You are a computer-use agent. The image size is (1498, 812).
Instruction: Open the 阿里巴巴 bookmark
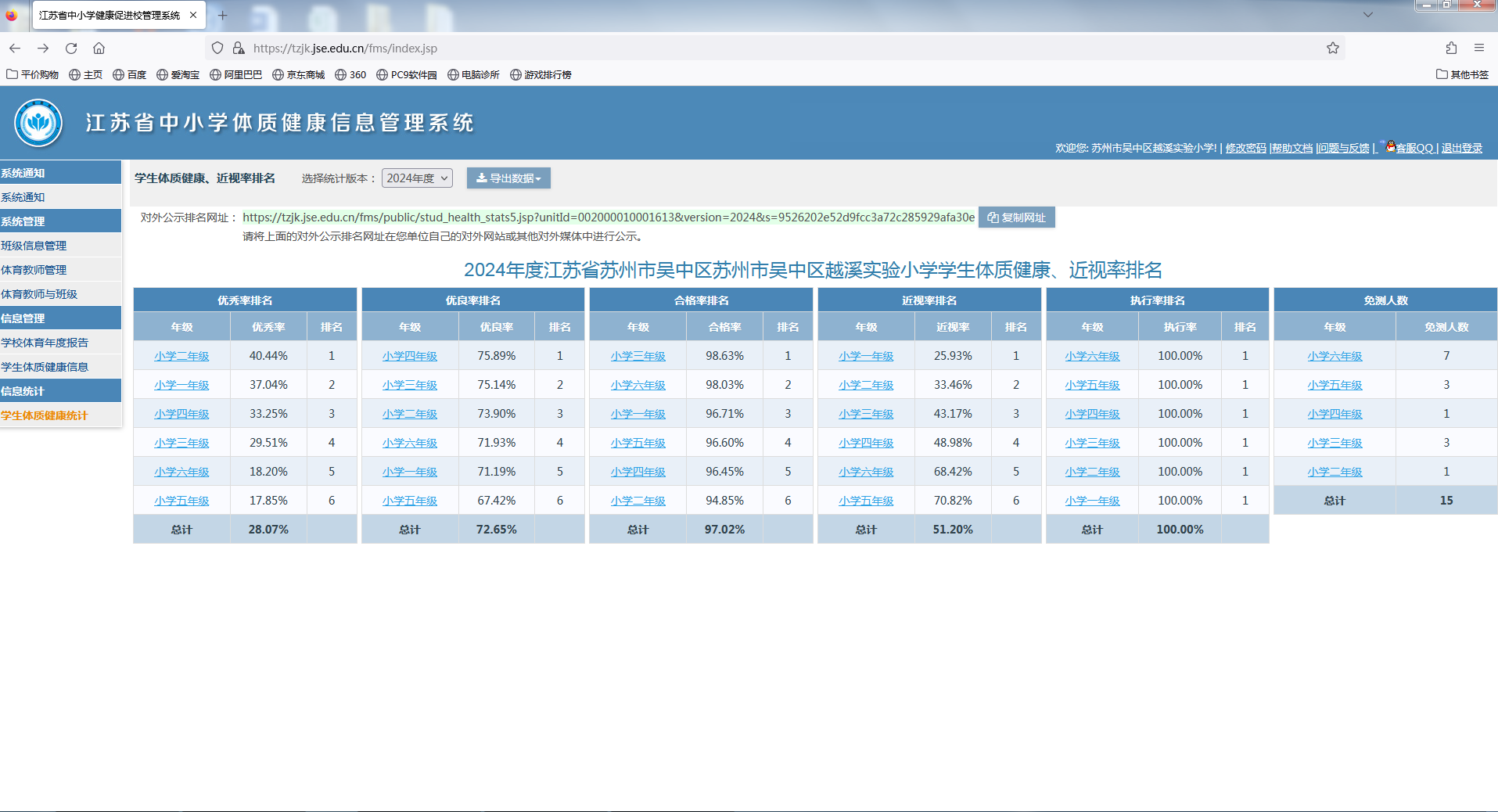(236, 74)
